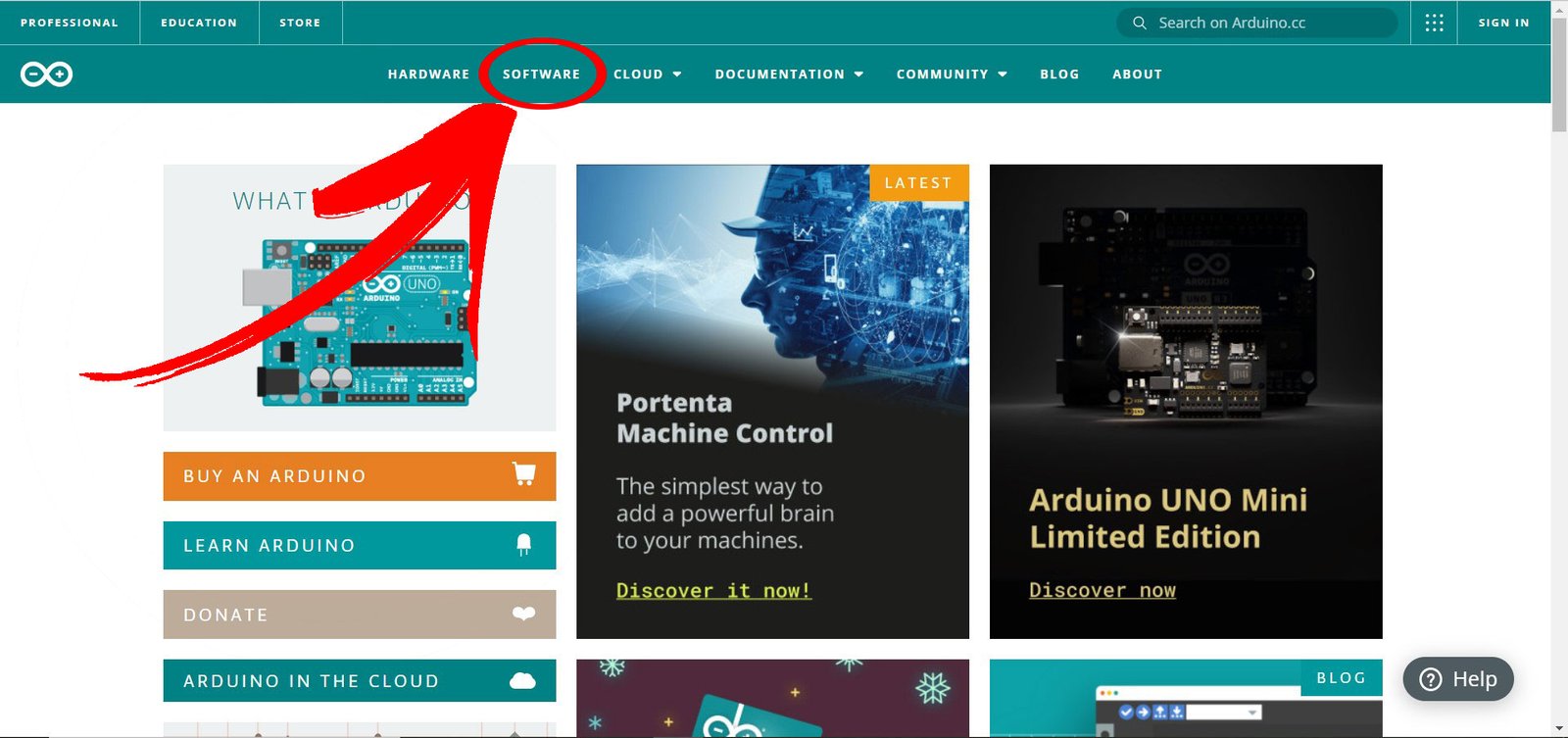Click the LATEST badge on Portenta card
This screenshot has height=738, width=1568.
point(918,182)
